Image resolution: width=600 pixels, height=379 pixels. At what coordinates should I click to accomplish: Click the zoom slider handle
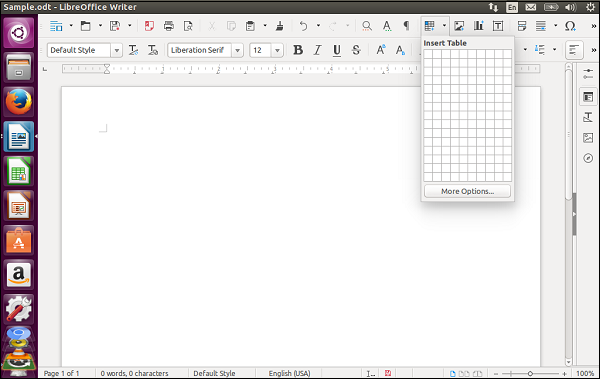(x=530, y=373)
